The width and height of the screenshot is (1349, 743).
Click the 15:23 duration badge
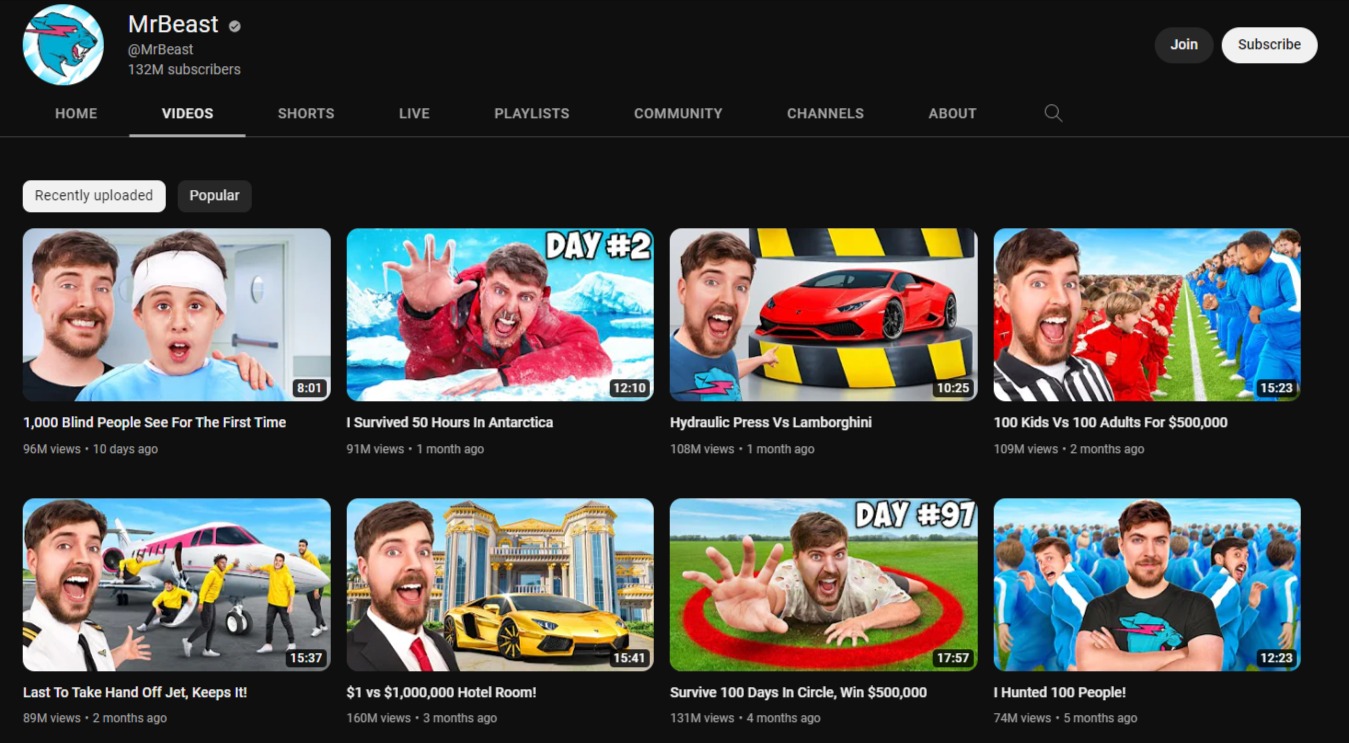click(x=1276, y=388)
